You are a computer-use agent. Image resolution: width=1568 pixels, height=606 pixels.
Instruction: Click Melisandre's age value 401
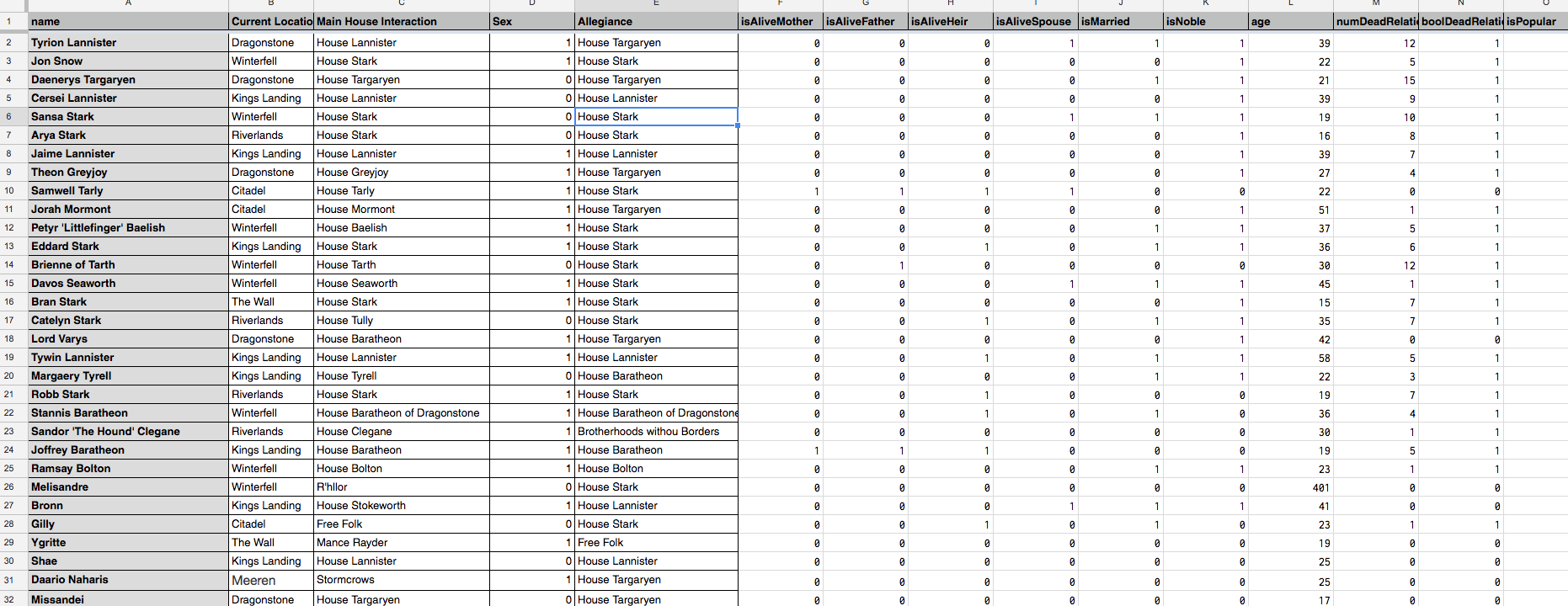coord(1291,487)
